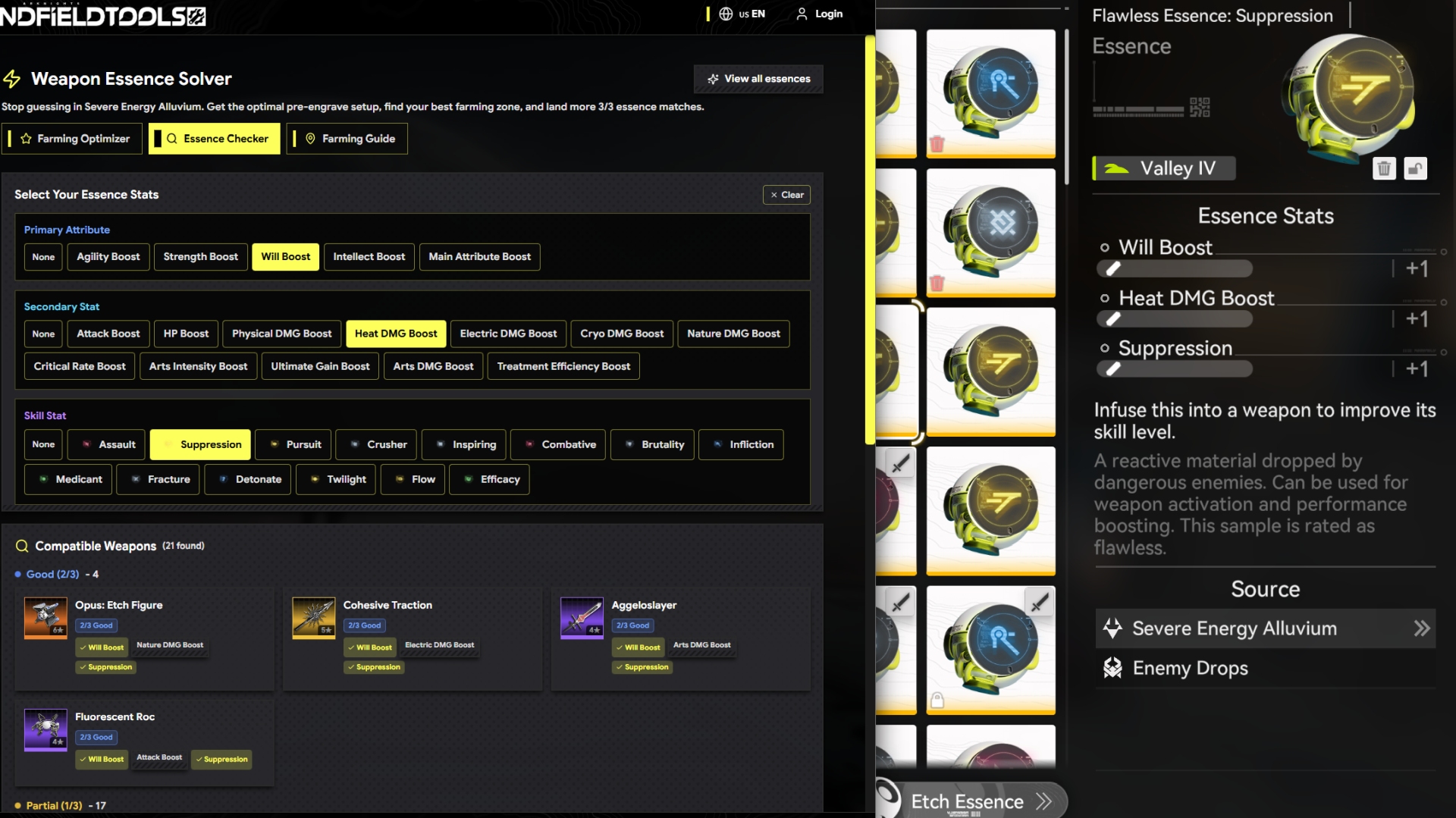Open the Opus: Etch Figure weapon icon
The width and height of the screenshot is (1456, 818).
(x=45, y=618)
